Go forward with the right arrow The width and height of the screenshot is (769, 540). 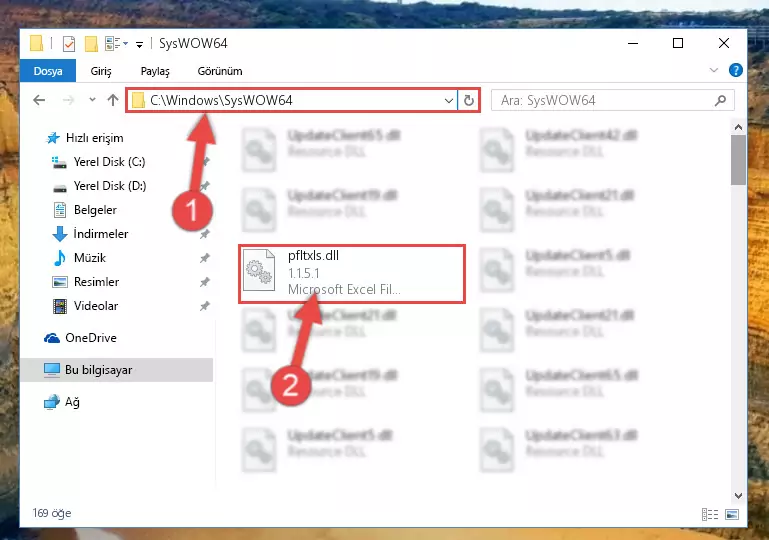point(68,101)
